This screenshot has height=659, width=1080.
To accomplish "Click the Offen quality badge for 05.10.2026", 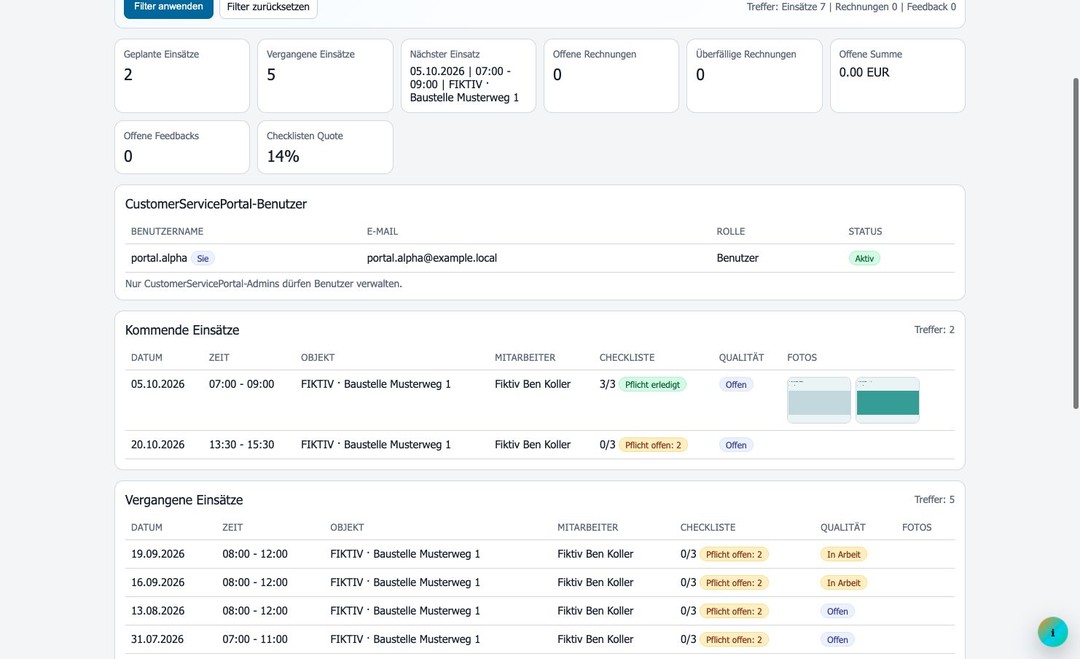I will [736, 385].
